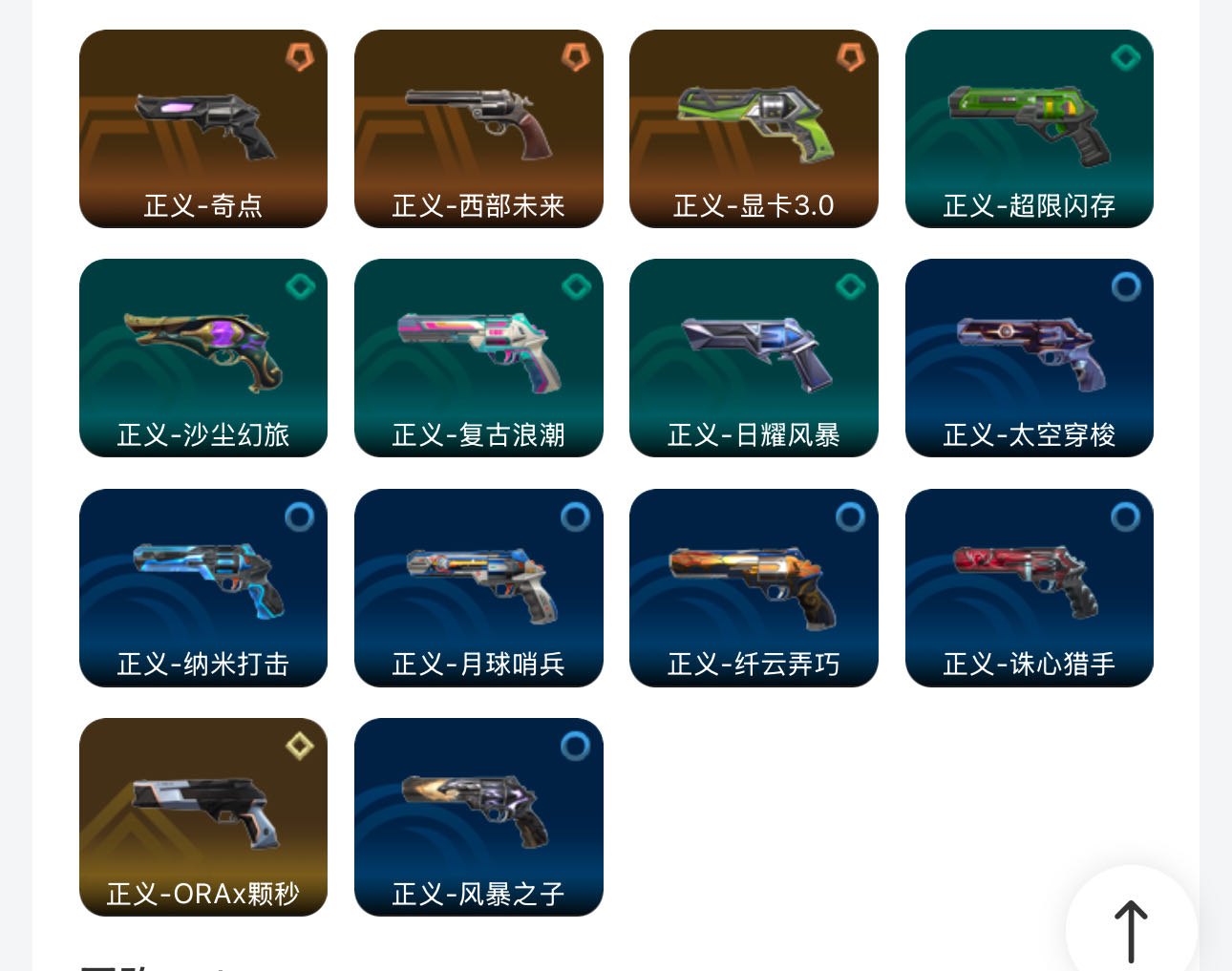
Task: Click the blue circle badge on 正义-太空穿梭
Action: [x=1126, y=286]
